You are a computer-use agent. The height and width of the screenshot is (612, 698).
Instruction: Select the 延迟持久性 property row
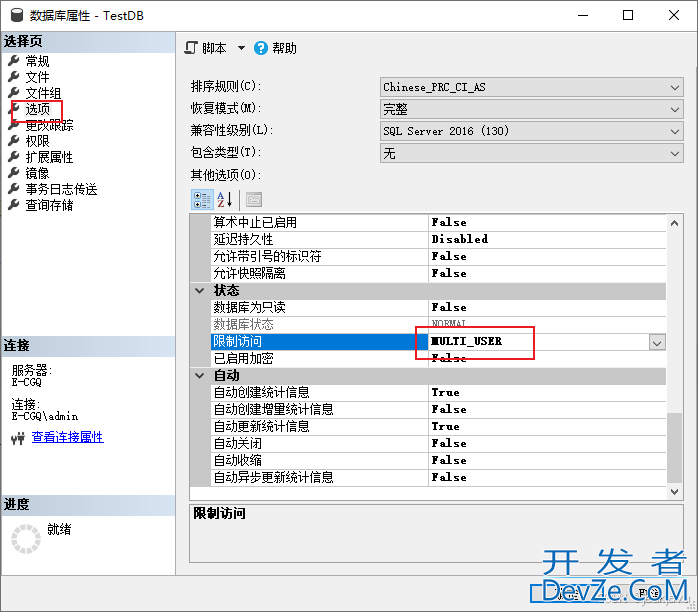(x=438, y=239)
